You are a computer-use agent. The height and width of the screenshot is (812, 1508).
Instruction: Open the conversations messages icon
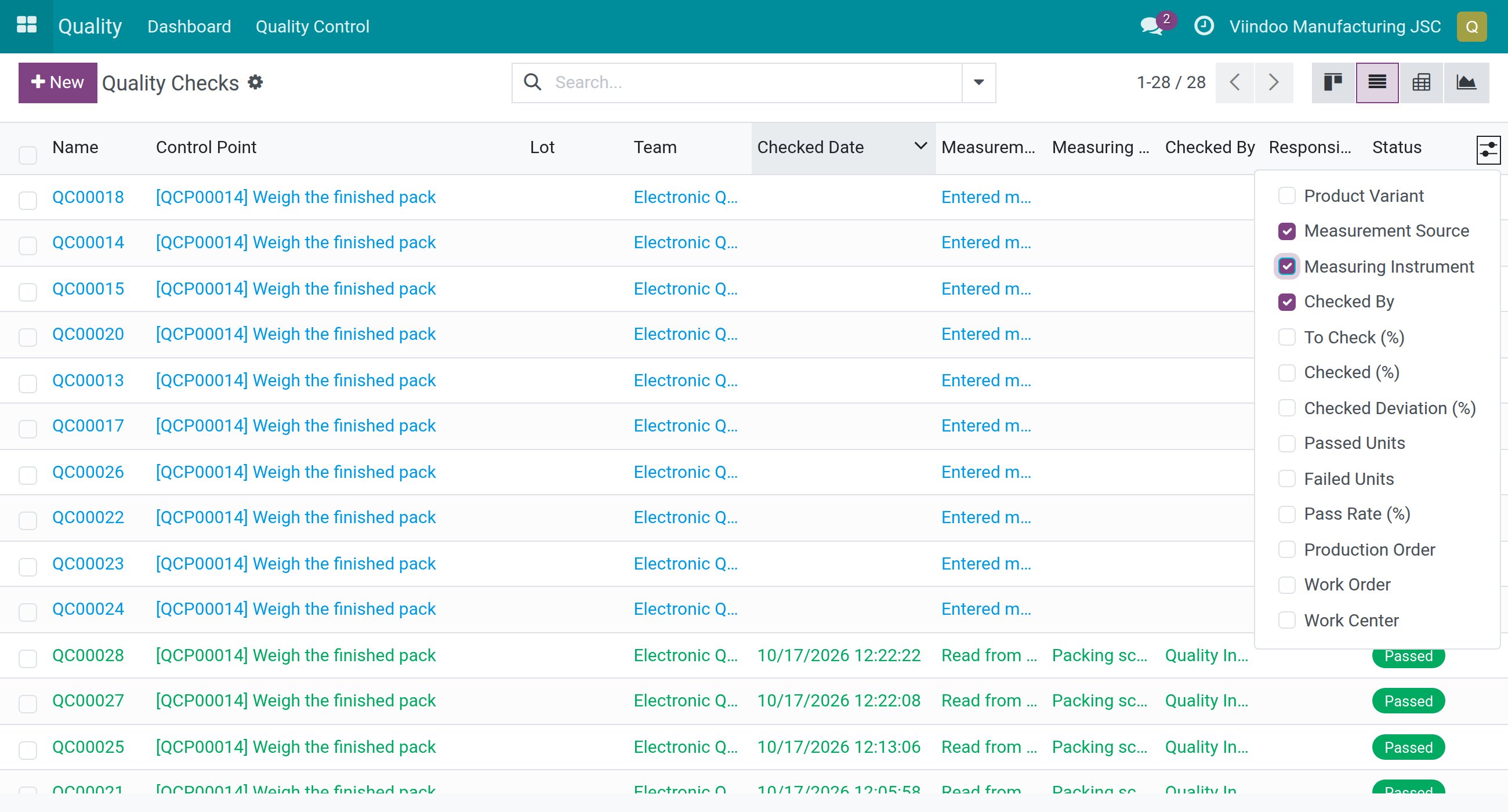(x=1151, y=26)
